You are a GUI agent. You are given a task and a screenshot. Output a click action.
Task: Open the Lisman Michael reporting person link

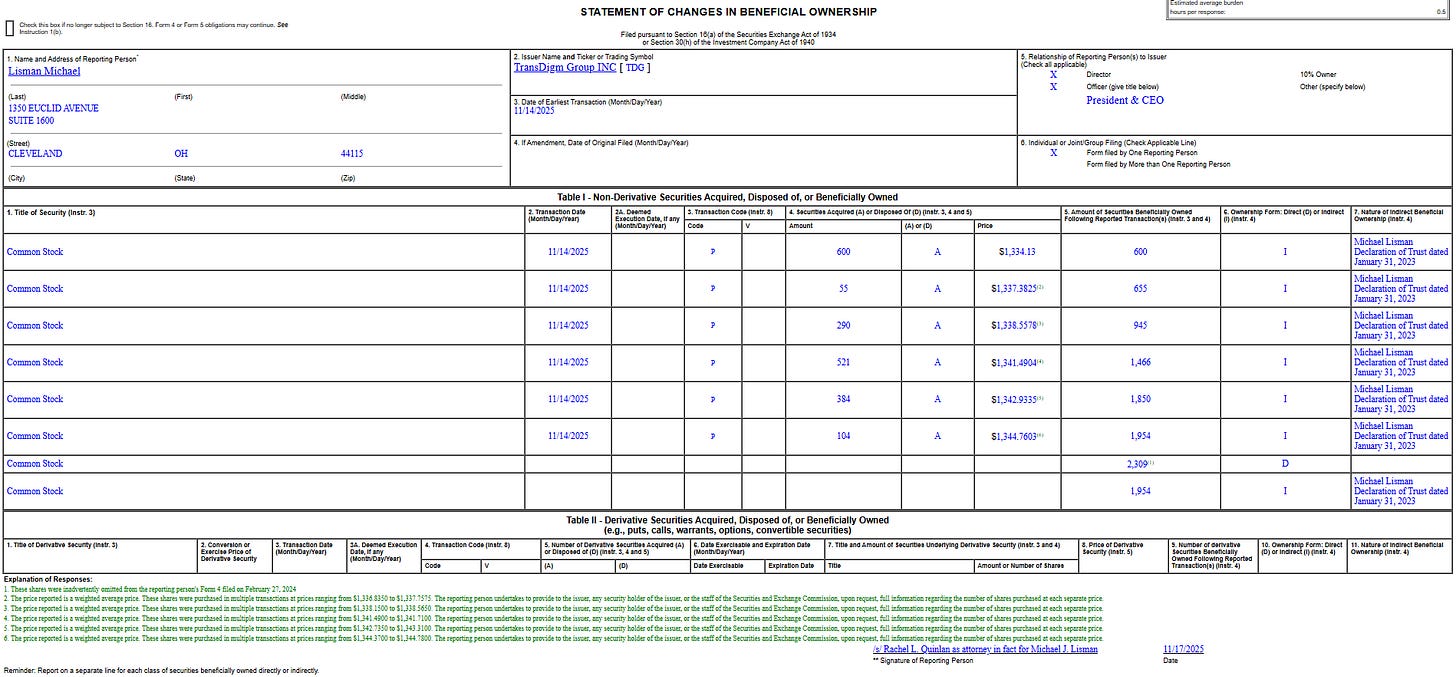click(x=44, y=71)
